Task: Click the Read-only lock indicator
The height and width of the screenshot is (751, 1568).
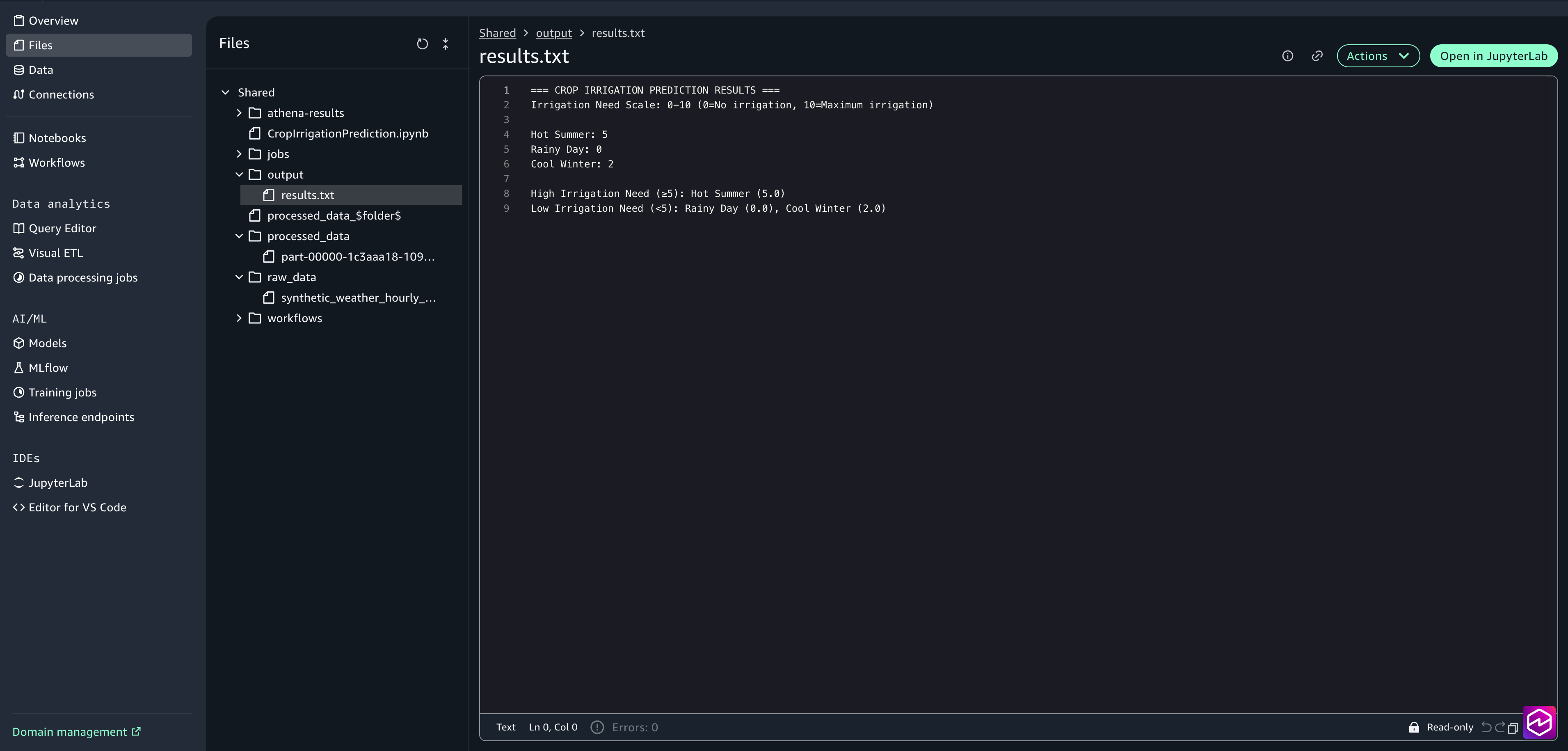Action: 1441,727
